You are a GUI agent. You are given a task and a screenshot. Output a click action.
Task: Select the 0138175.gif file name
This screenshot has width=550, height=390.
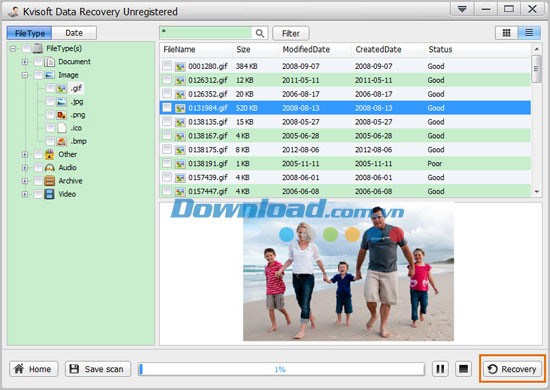click(208, 150)
